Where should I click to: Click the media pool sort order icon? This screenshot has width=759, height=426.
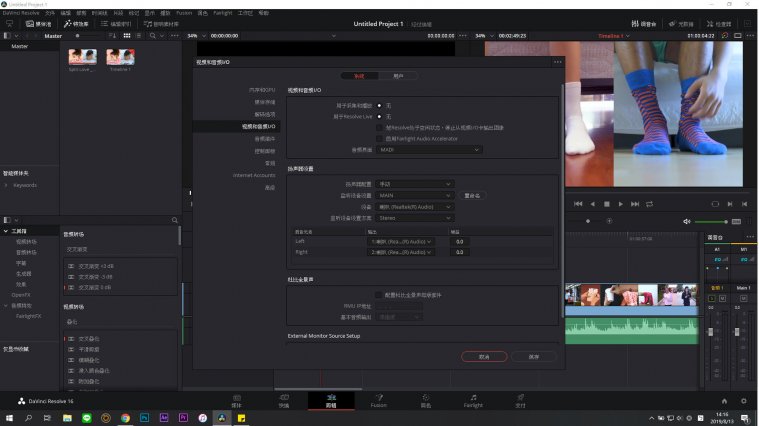coord(112,36)
